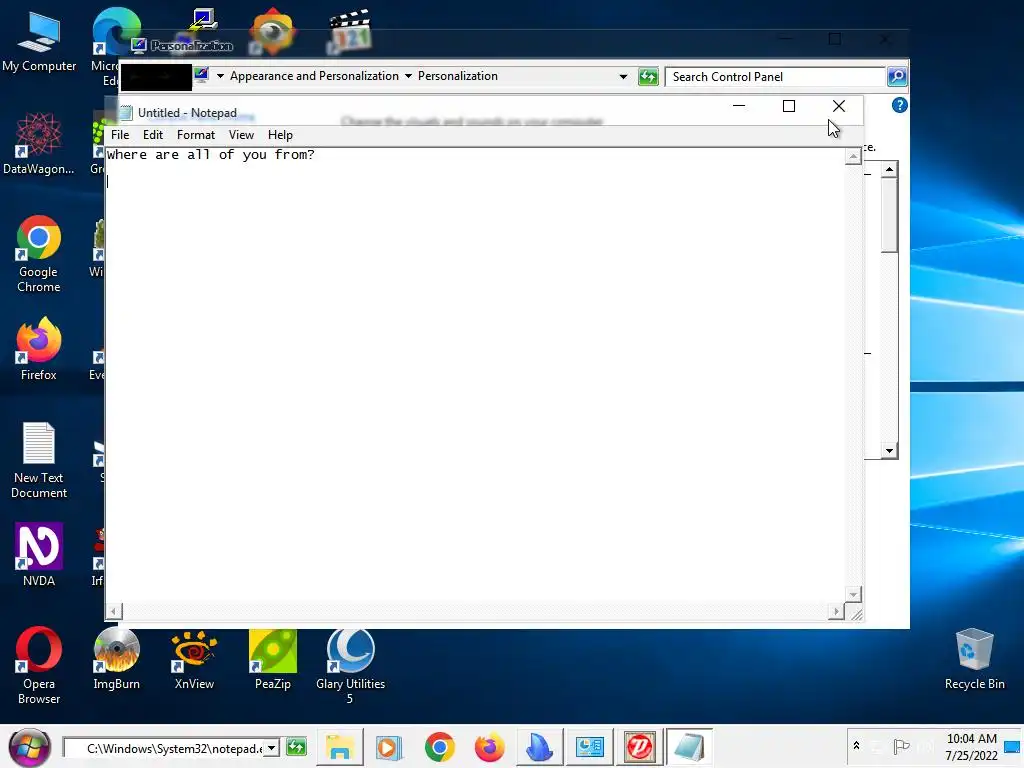The image size is (1024, 768).
Task: Open Google Chrome desktop shortcut
Action: (39, 253)
